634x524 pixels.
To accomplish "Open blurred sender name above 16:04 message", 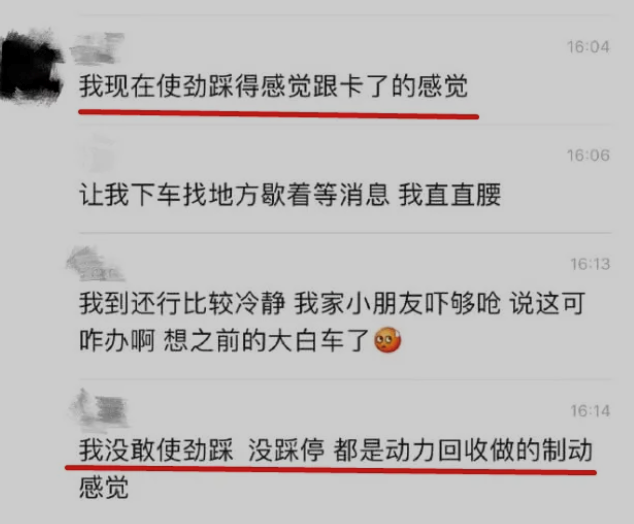I will pyautogui.click(x=97, y=49).
